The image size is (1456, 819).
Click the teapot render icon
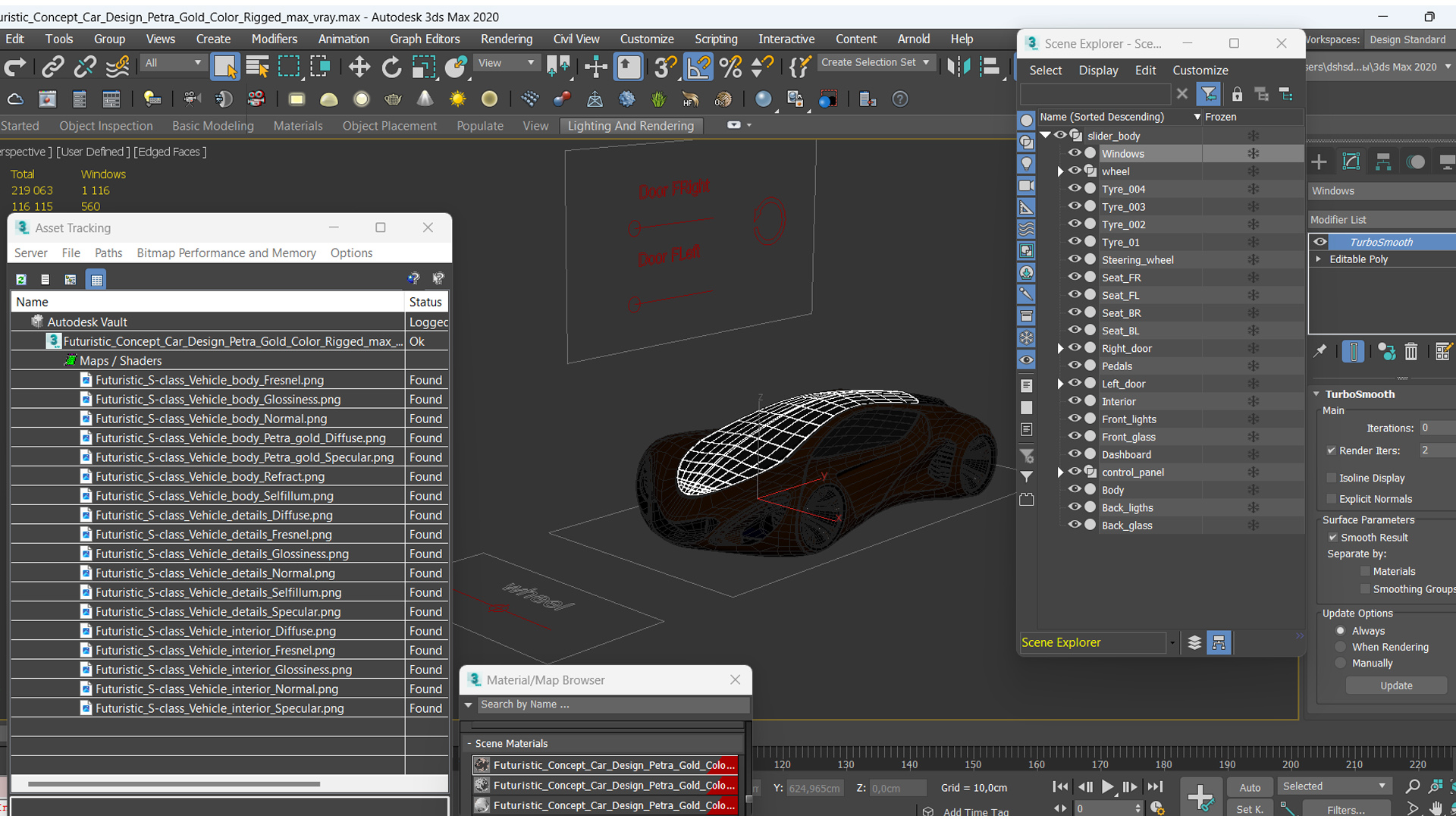[x=393, y=99]
